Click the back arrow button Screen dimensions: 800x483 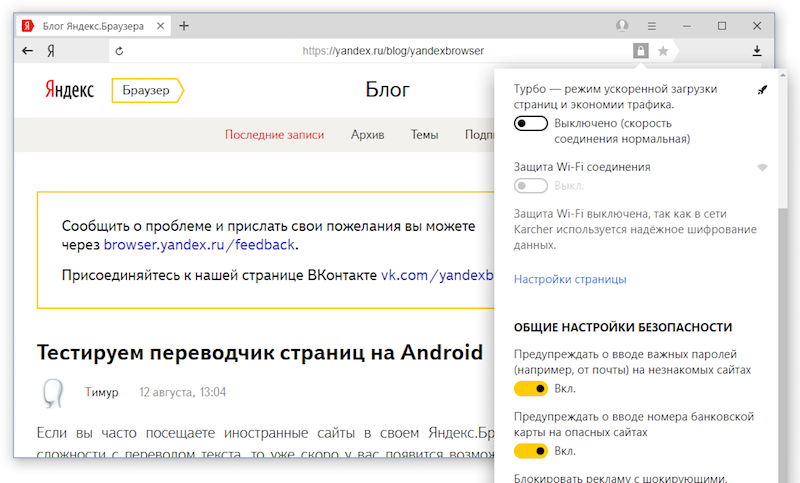28,50
